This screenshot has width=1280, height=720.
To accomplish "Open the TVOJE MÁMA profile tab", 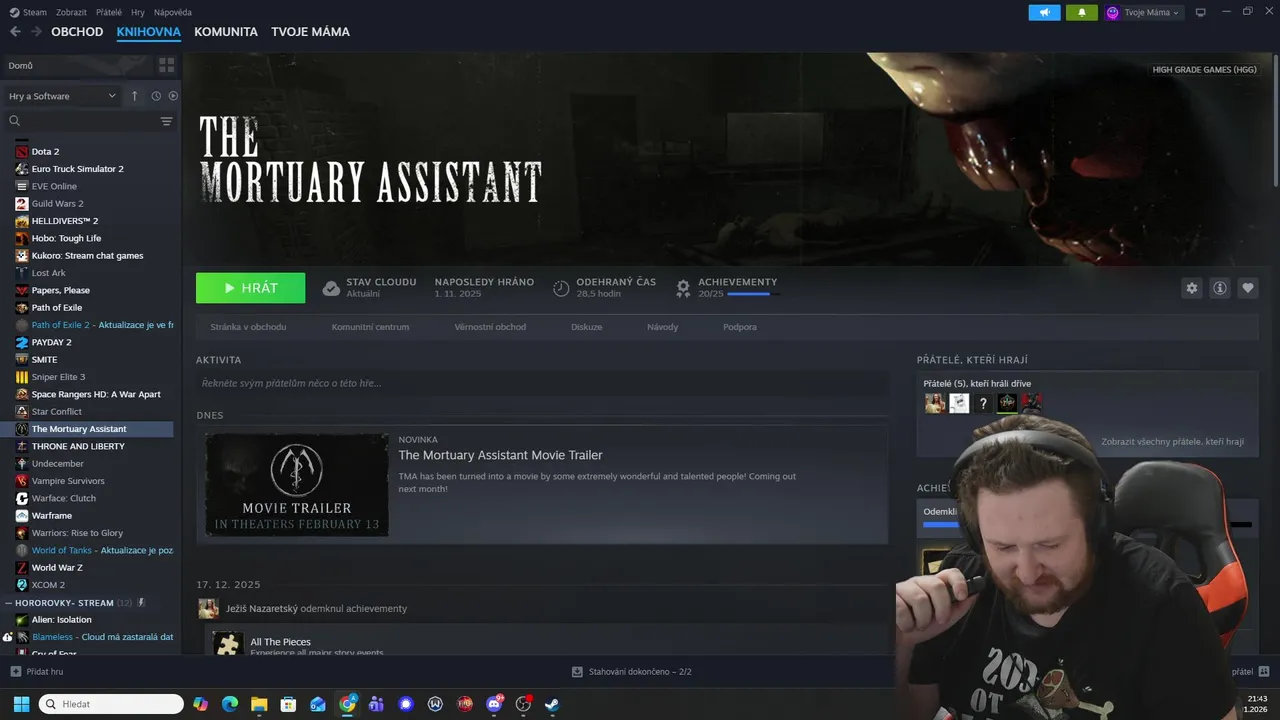I will click(x=310, y=32).
